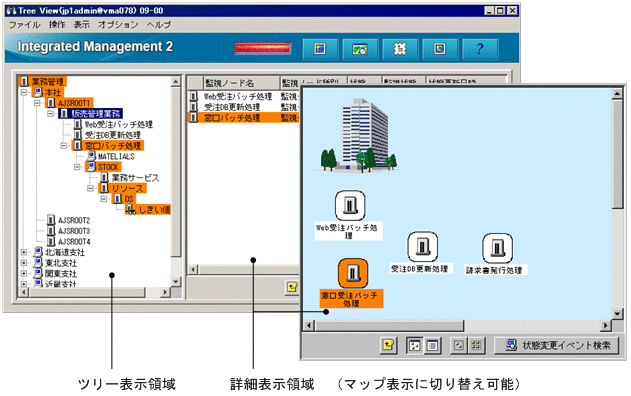Click the toolbar icon with letter C
The image size is (631, 396).
(x=440, y=49)
